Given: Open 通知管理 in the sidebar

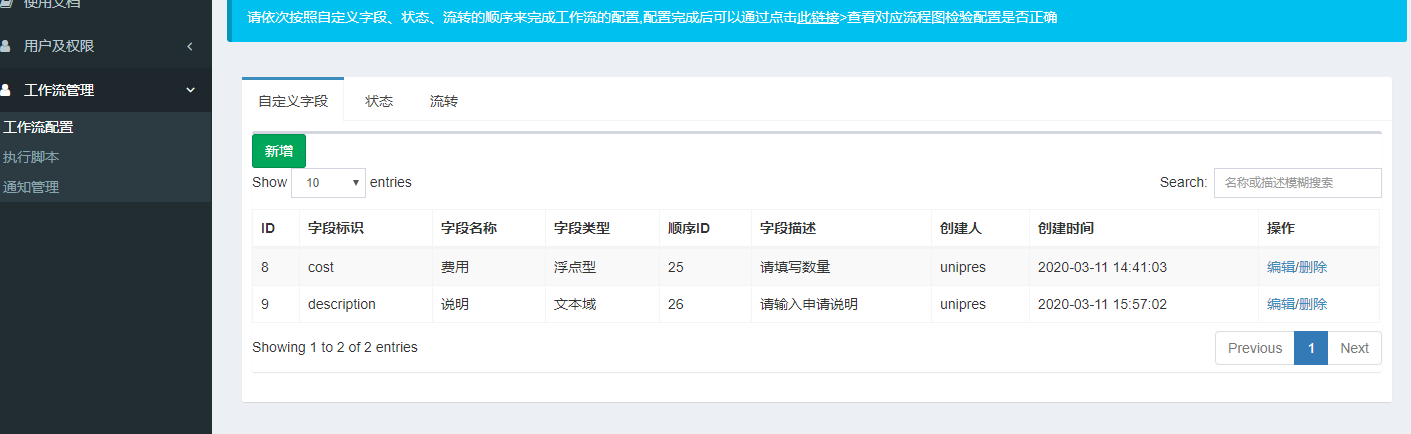Looking at the screenshot, I should [31, 187].
